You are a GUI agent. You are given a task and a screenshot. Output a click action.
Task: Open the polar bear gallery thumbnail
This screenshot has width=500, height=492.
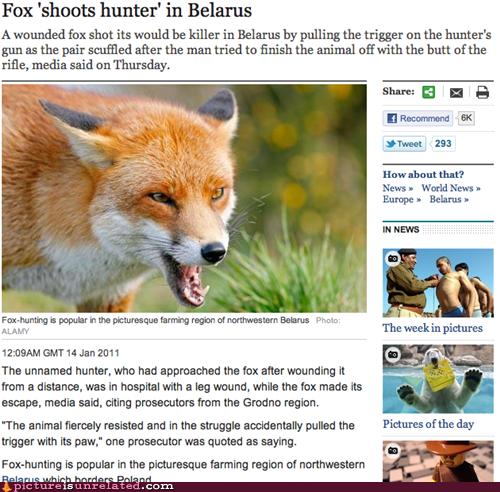438,379
